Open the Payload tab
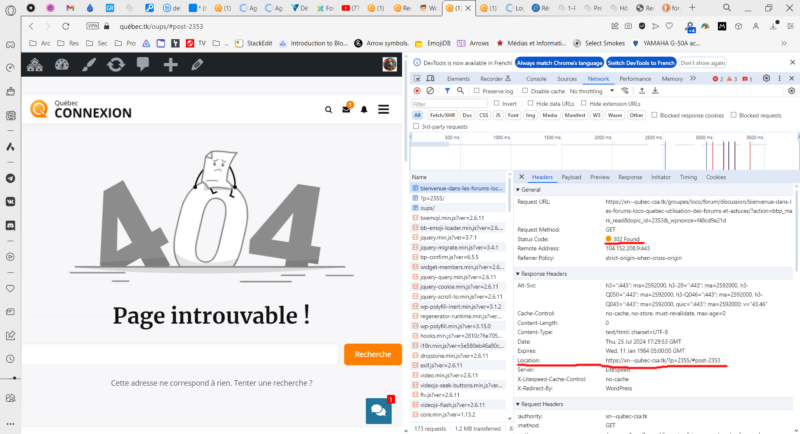800x434 pixels. tap(571, 177)
